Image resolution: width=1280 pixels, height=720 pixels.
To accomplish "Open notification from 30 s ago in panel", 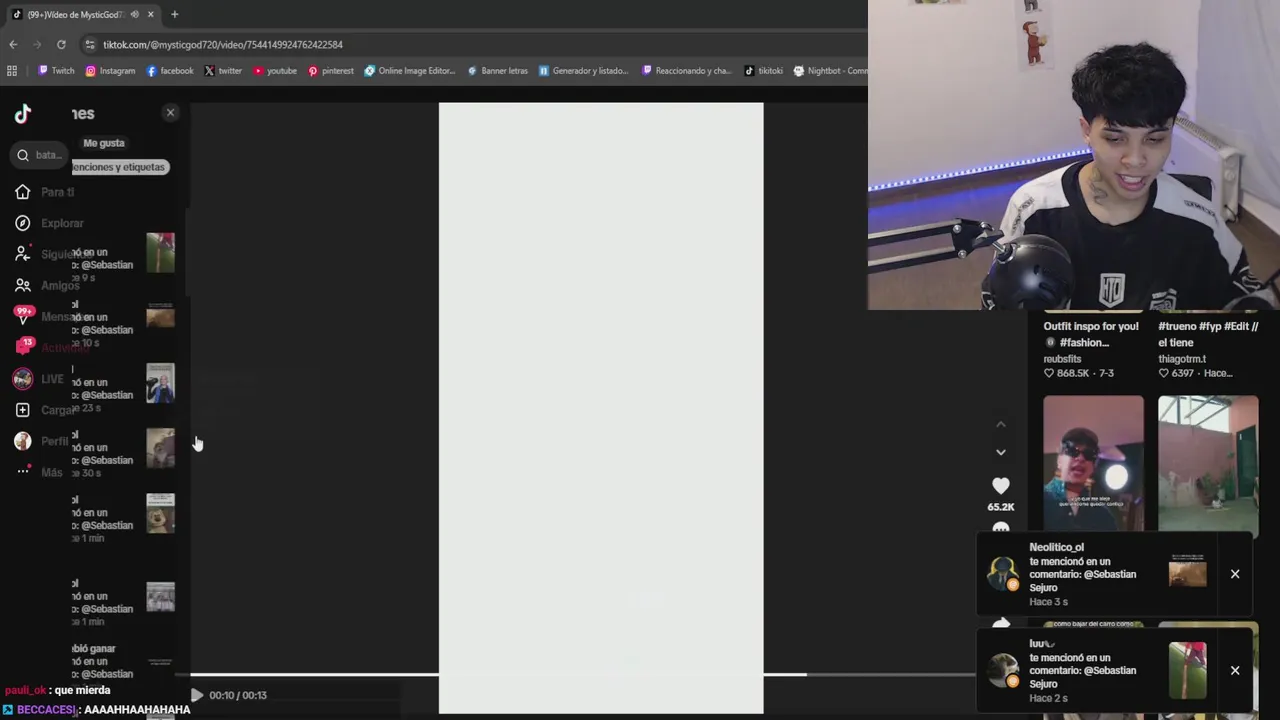I will click(x=123, y=453).
